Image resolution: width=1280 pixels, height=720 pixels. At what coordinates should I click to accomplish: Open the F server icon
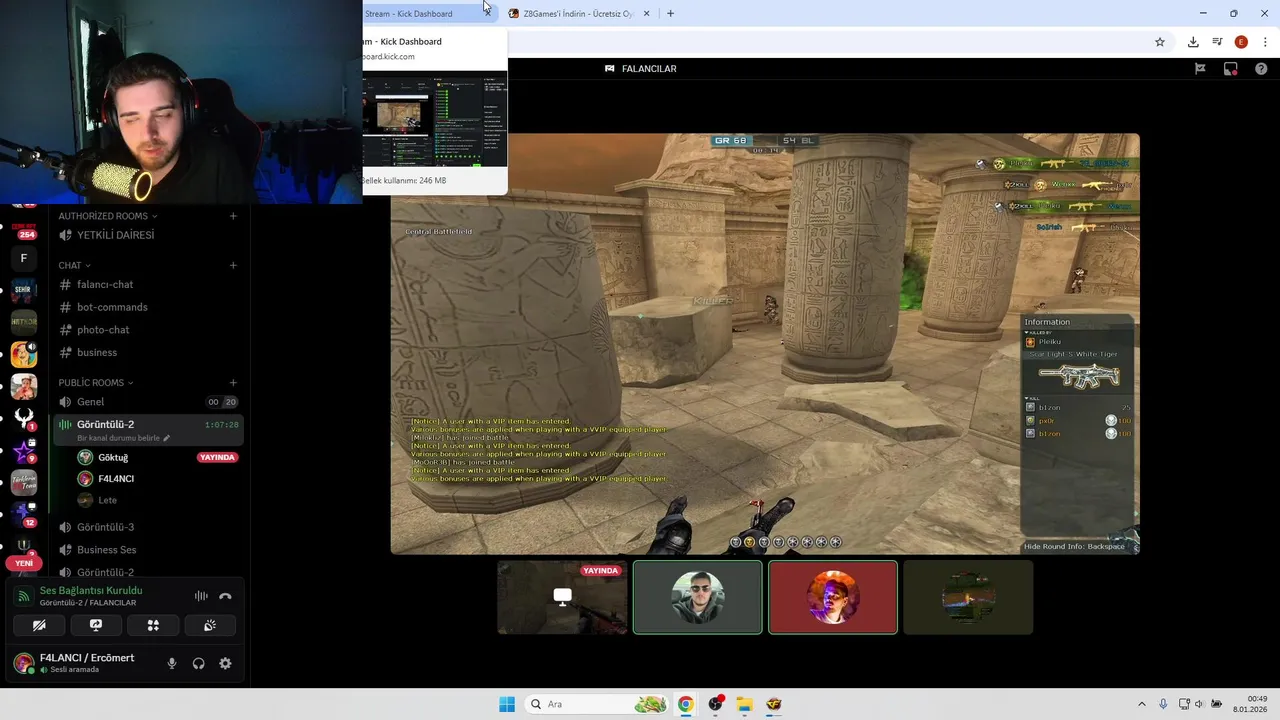(x=24, y=258)
